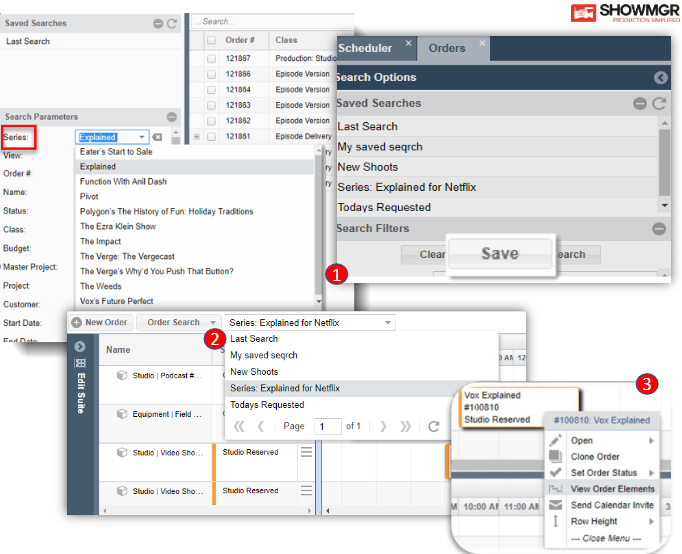Expand the row for order 121861
Viewport: 682px width, 554px height.
197,137
